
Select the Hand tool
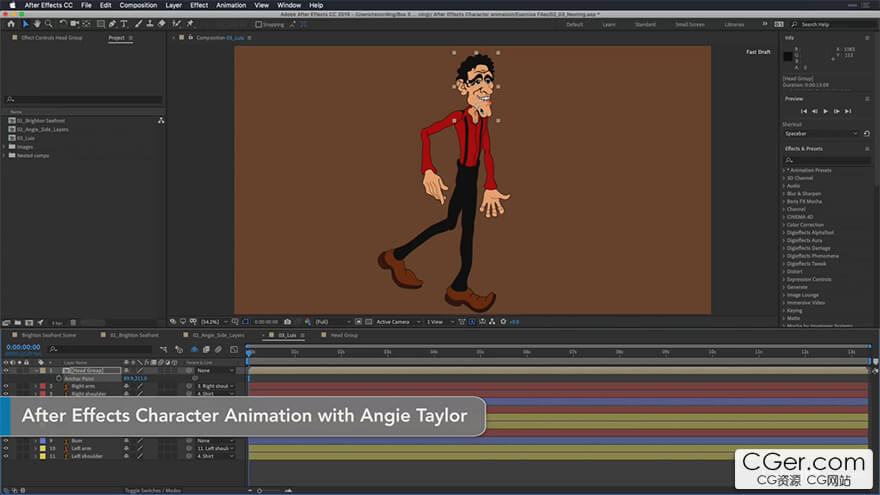[37, 24]
